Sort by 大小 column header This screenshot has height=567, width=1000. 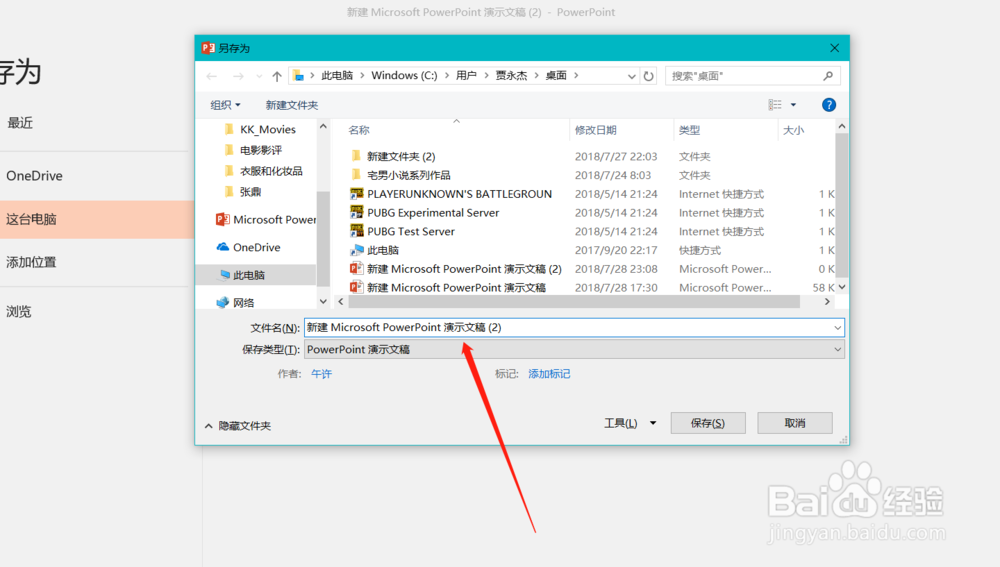click(793, 130)
